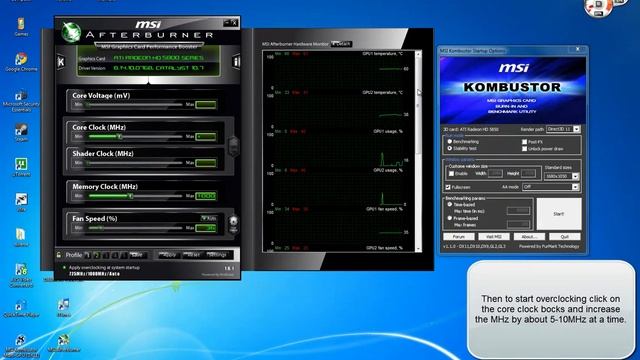
Task: Enable Unlock power draw checkbox
Action: (524, 149)
